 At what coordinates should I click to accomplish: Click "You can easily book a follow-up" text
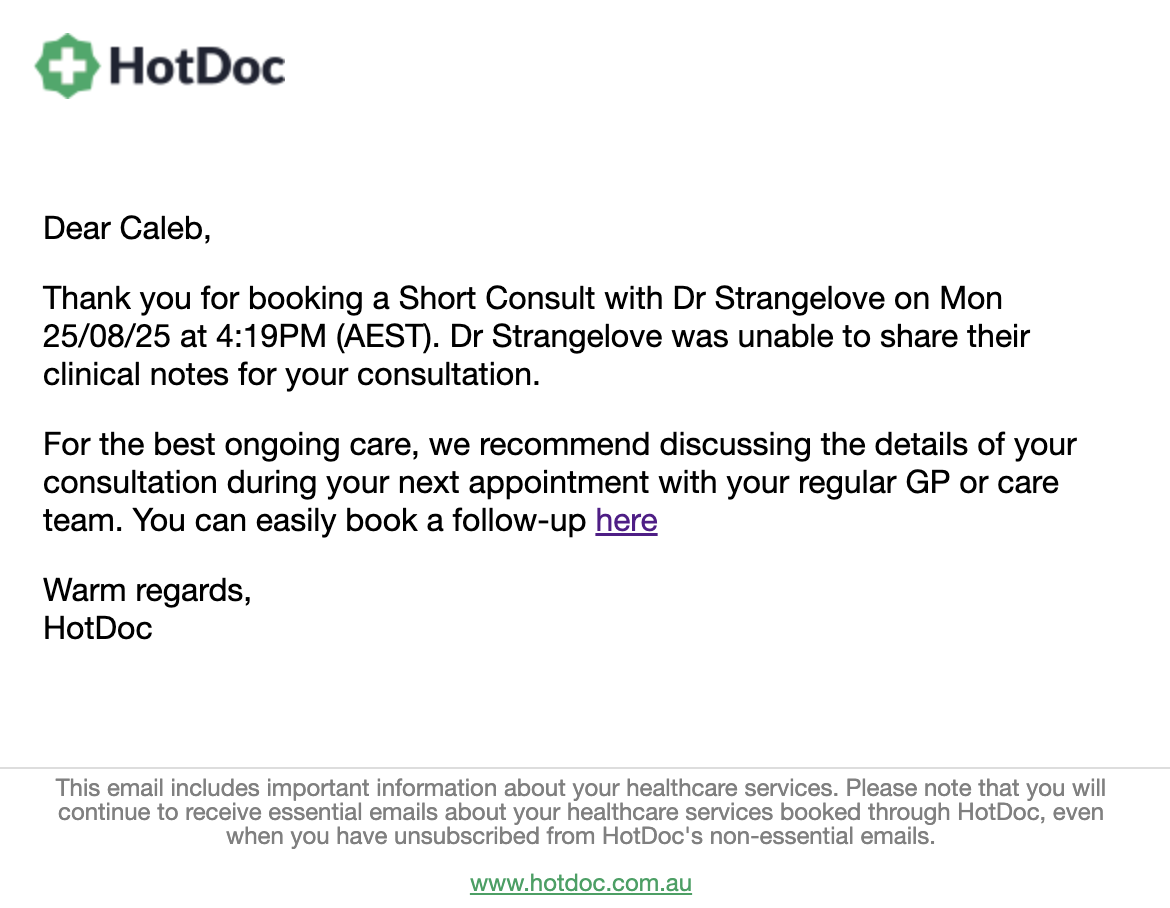coord(360,521)
